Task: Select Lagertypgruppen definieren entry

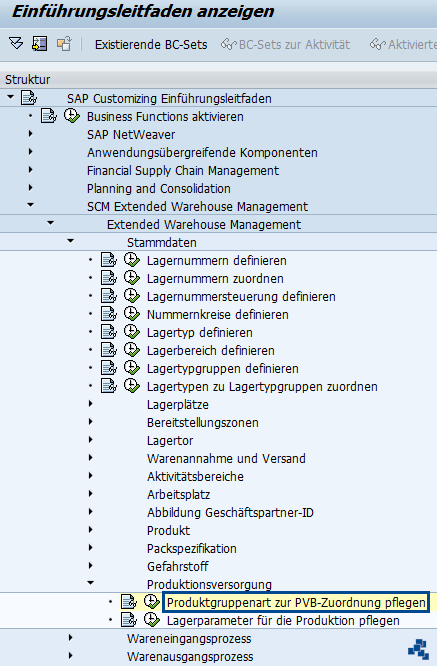Action: (223, 369)
